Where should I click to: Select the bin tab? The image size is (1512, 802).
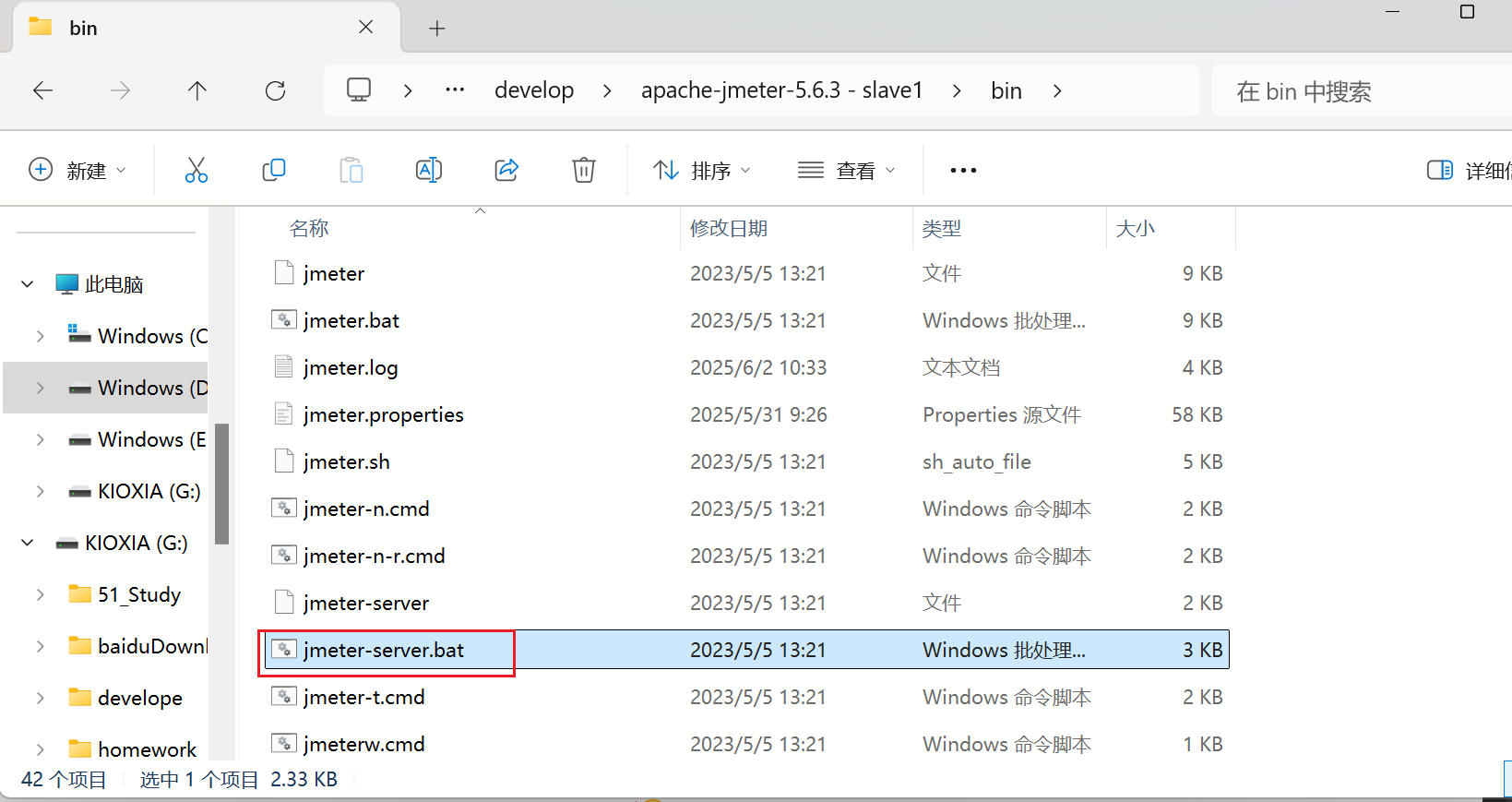[206, 28]
